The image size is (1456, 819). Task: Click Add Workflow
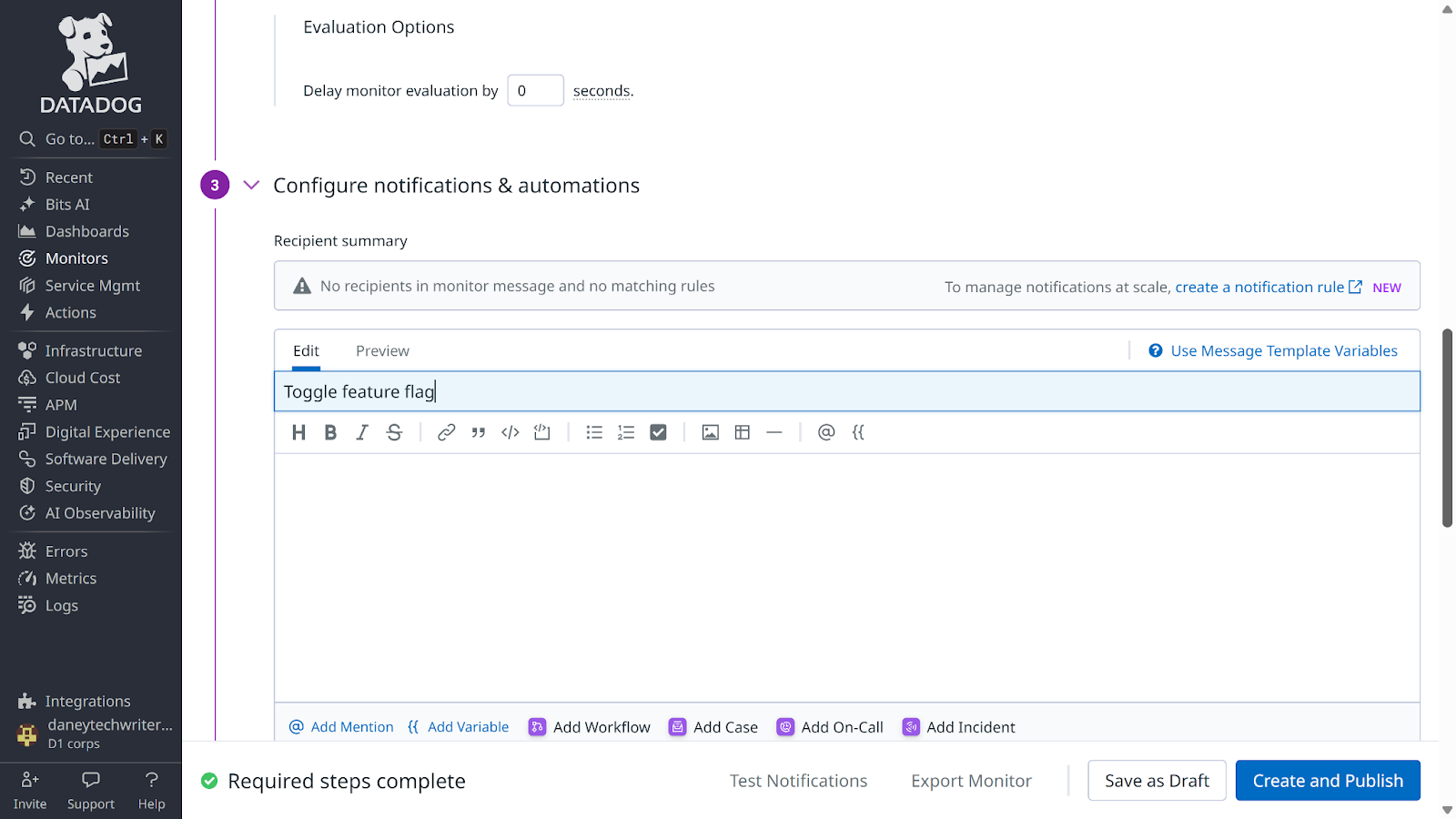pyautogui.click(x=590, y=727)
